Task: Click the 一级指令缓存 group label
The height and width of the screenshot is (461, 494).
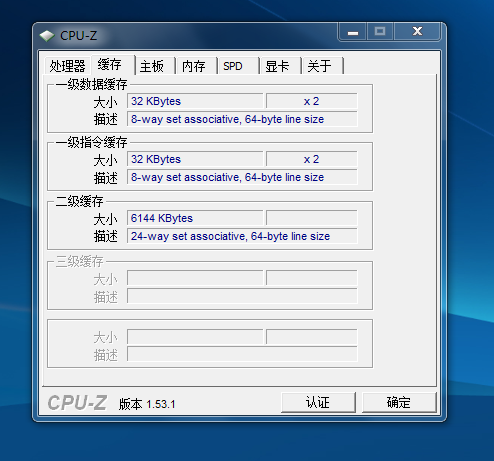Action: pyautogui.click(x=91, y=142)
